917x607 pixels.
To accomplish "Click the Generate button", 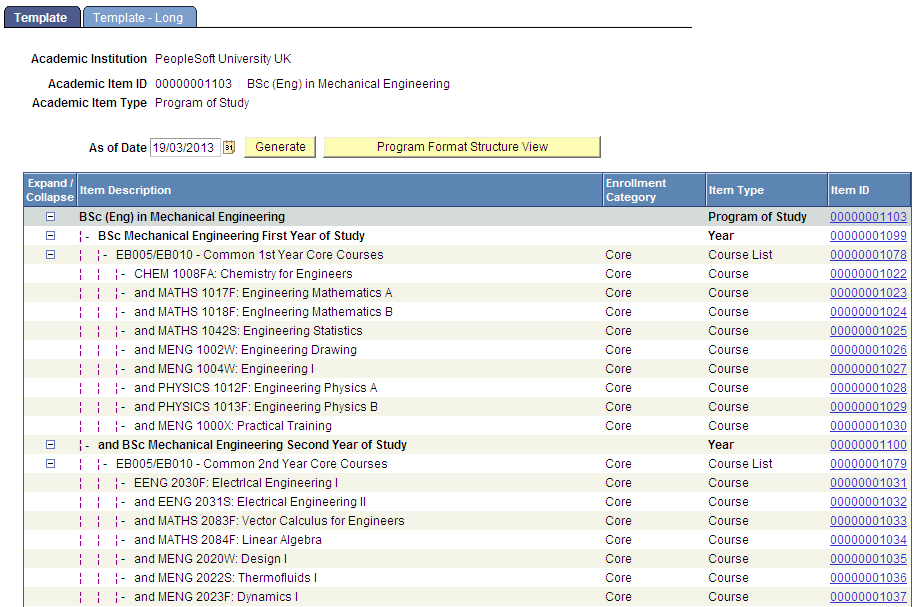I will pos(280,147).
